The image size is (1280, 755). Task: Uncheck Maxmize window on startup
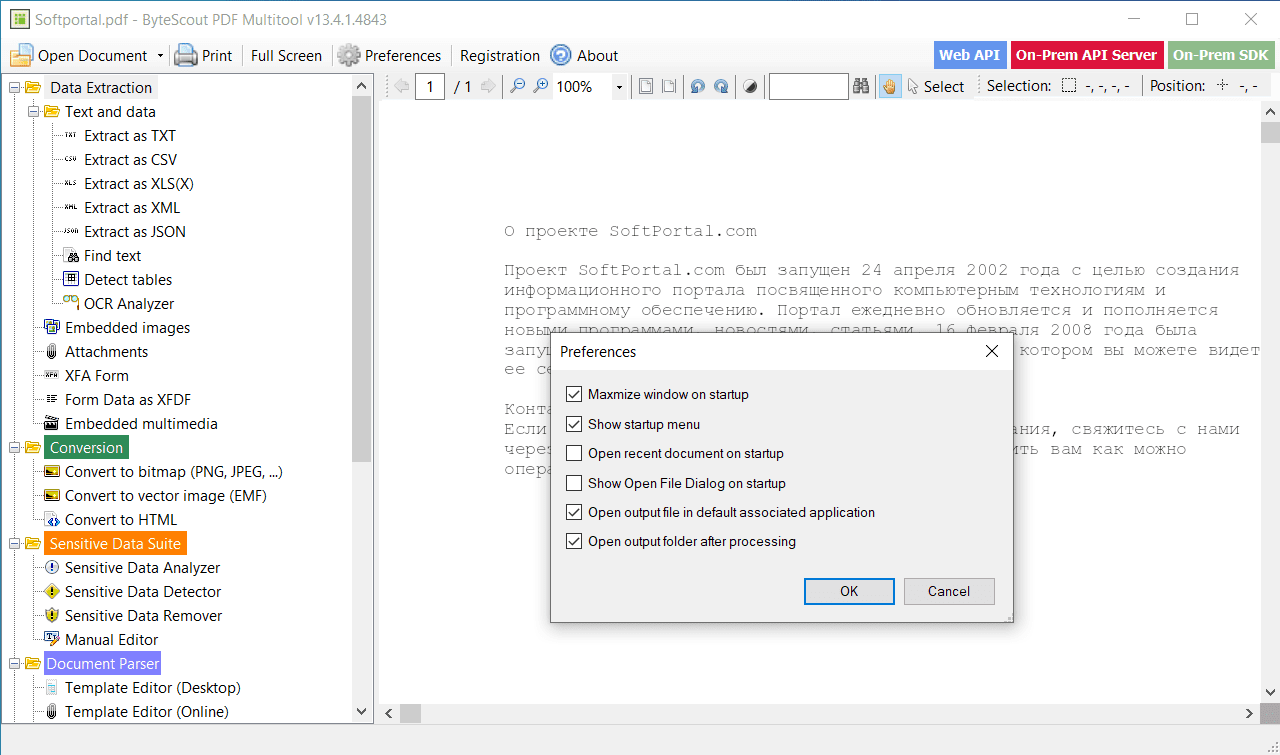(x=574, y=394)
